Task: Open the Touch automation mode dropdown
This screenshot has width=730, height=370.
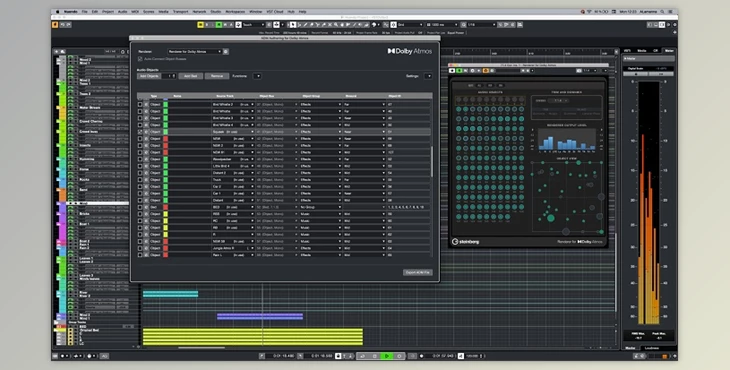Action: tap(254, 25)
